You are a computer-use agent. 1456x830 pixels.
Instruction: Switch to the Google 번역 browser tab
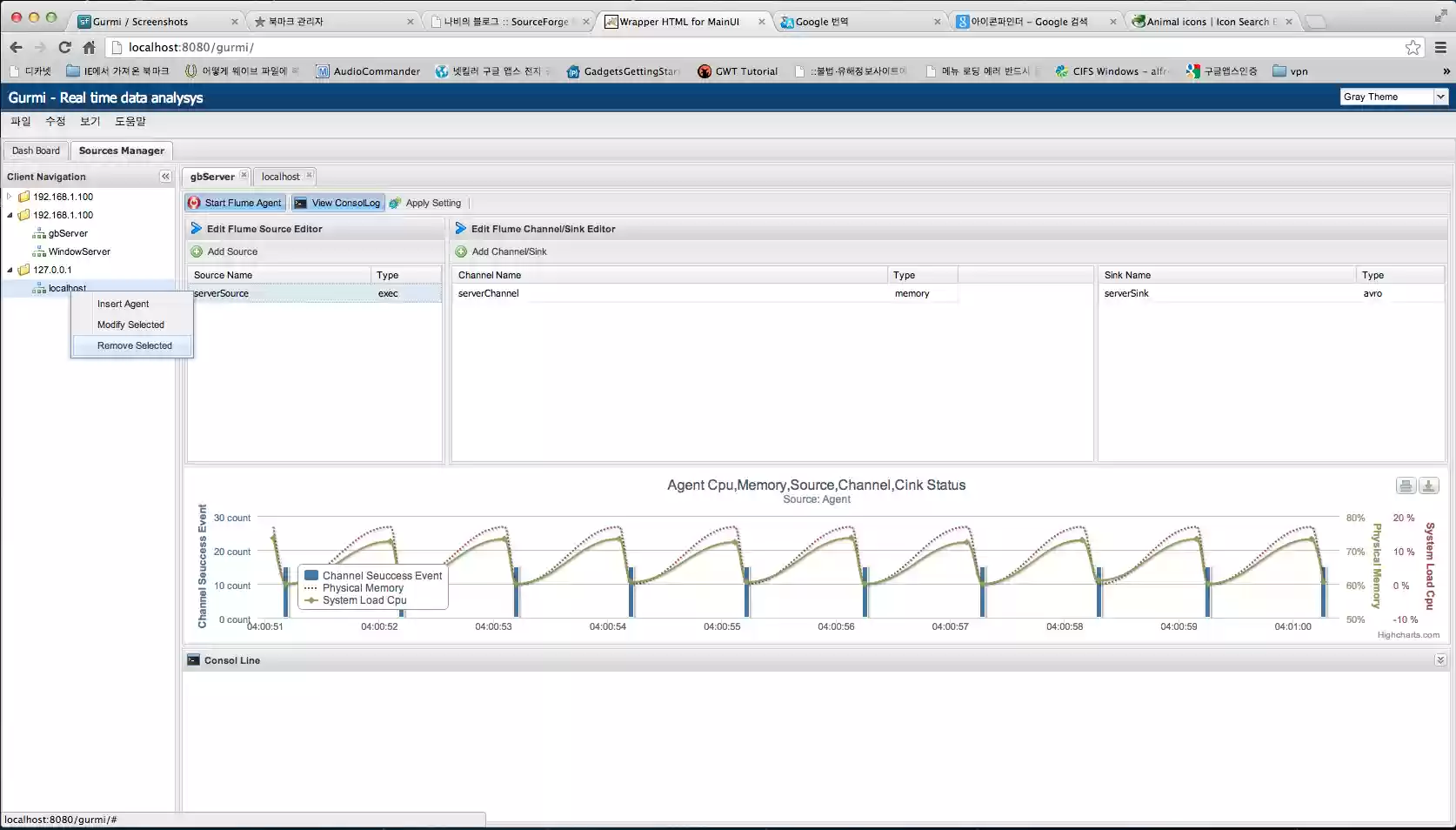pyautogui.click(x=859, y=22)
